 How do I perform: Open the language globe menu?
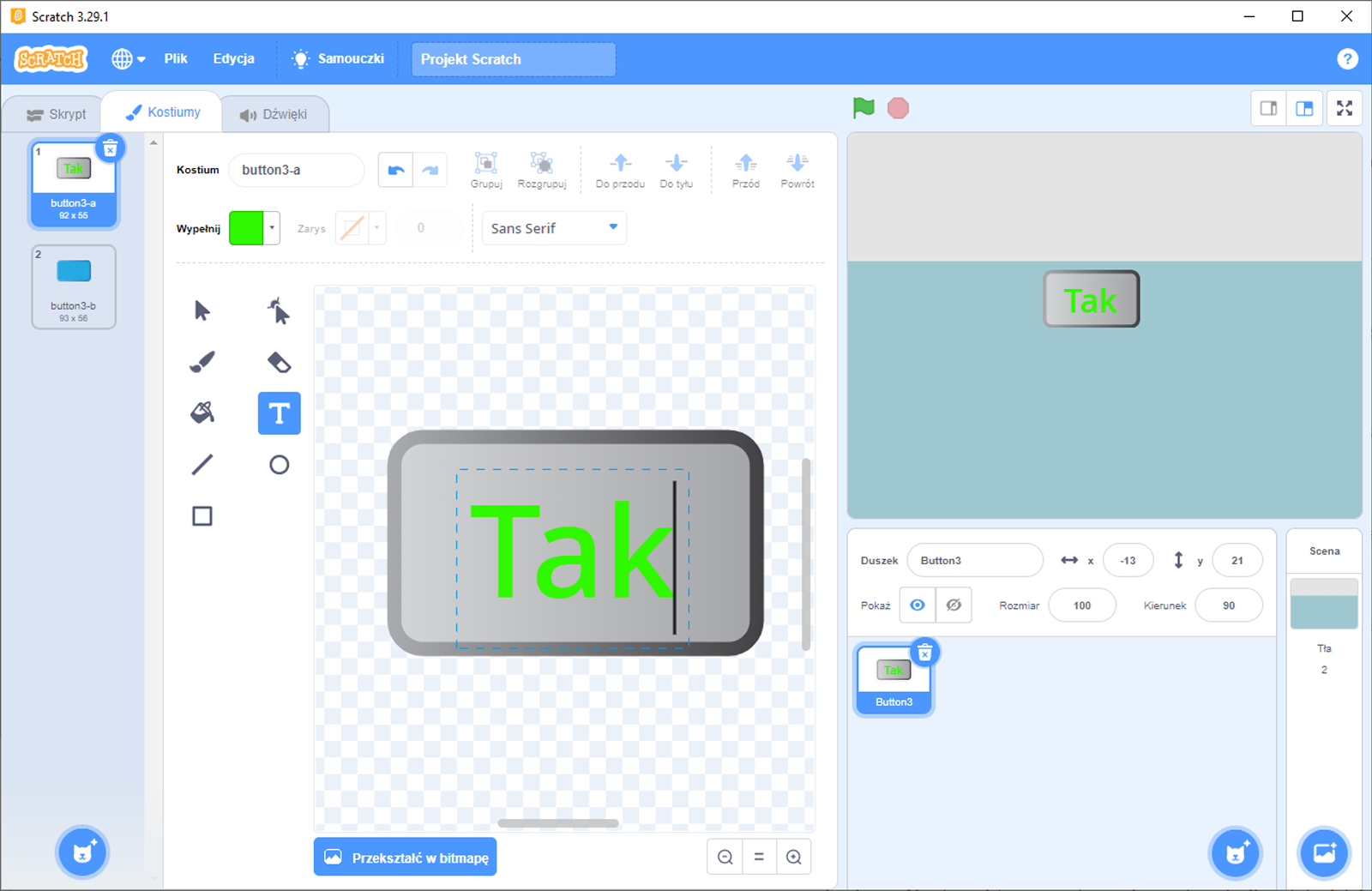point(128,59)
